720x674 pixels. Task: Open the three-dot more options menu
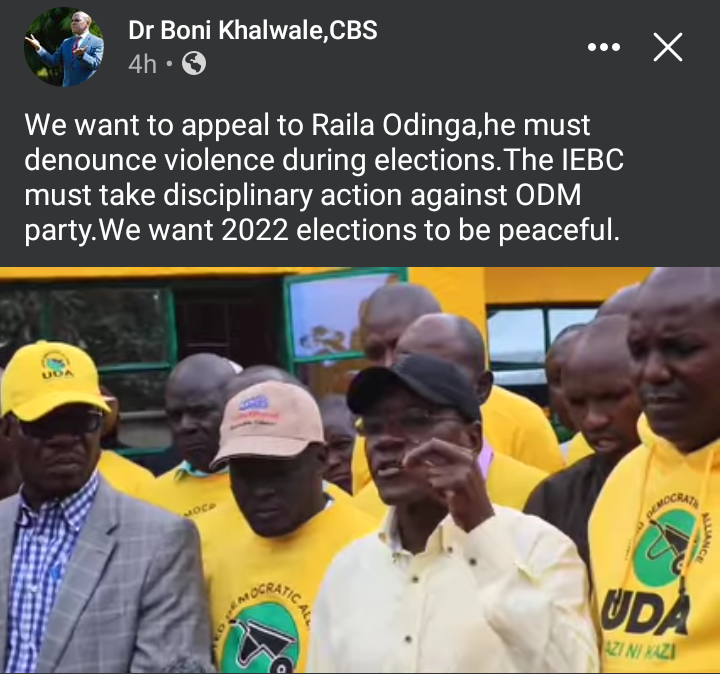coord(604,47)
